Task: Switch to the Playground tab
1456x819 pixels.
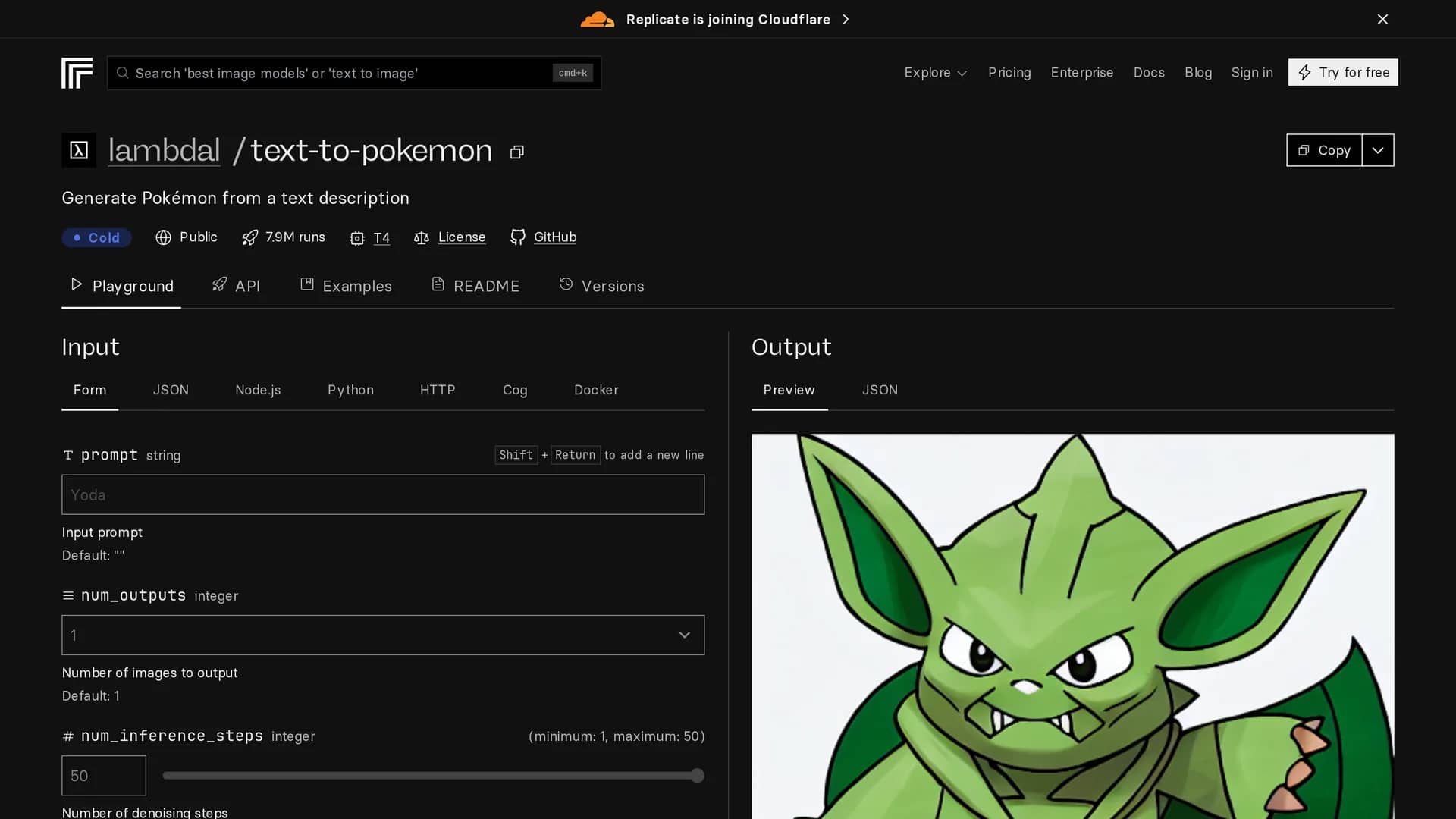Action: point(121,286)
